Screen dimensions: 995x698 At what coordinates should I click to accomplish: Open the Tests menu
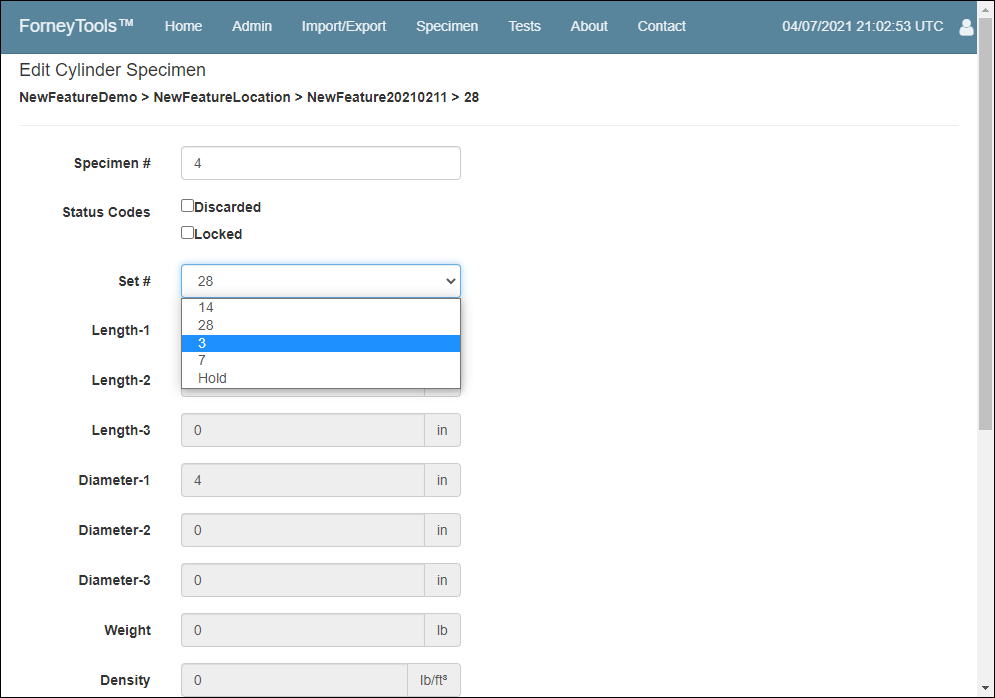pos(524,26)
